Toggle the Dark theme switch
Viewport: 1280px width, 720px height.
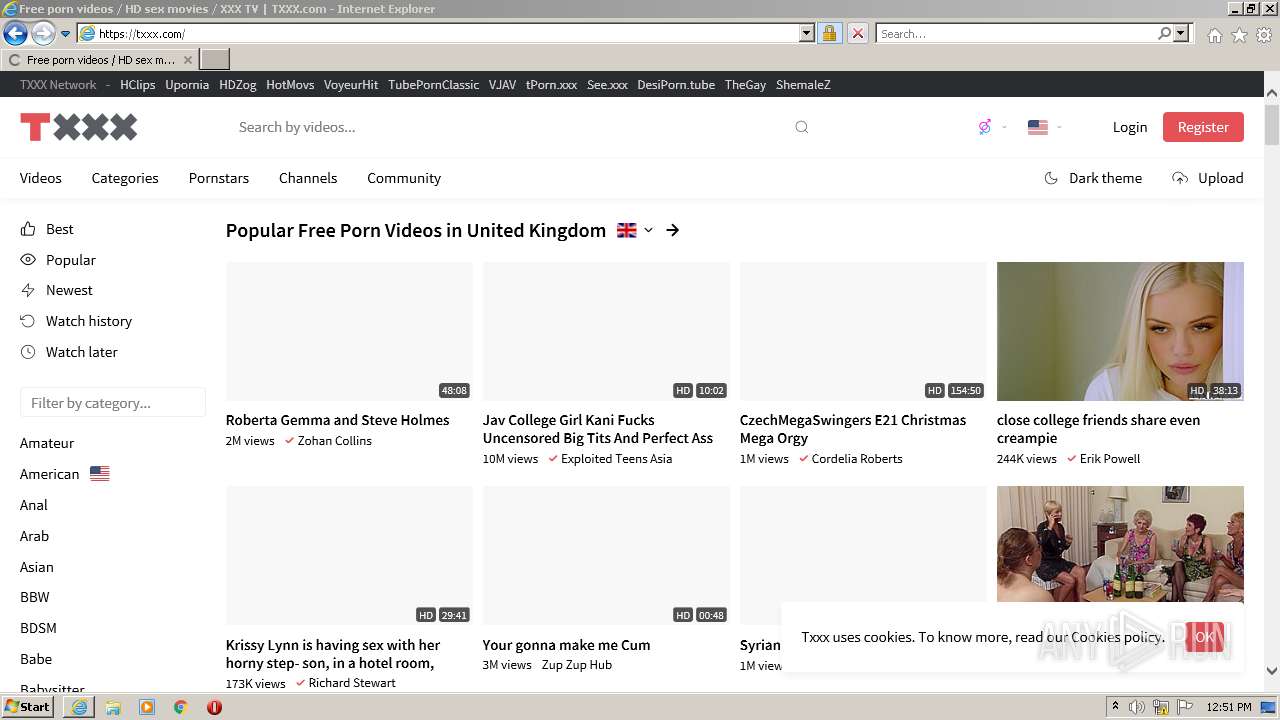tap(1093, 178)
